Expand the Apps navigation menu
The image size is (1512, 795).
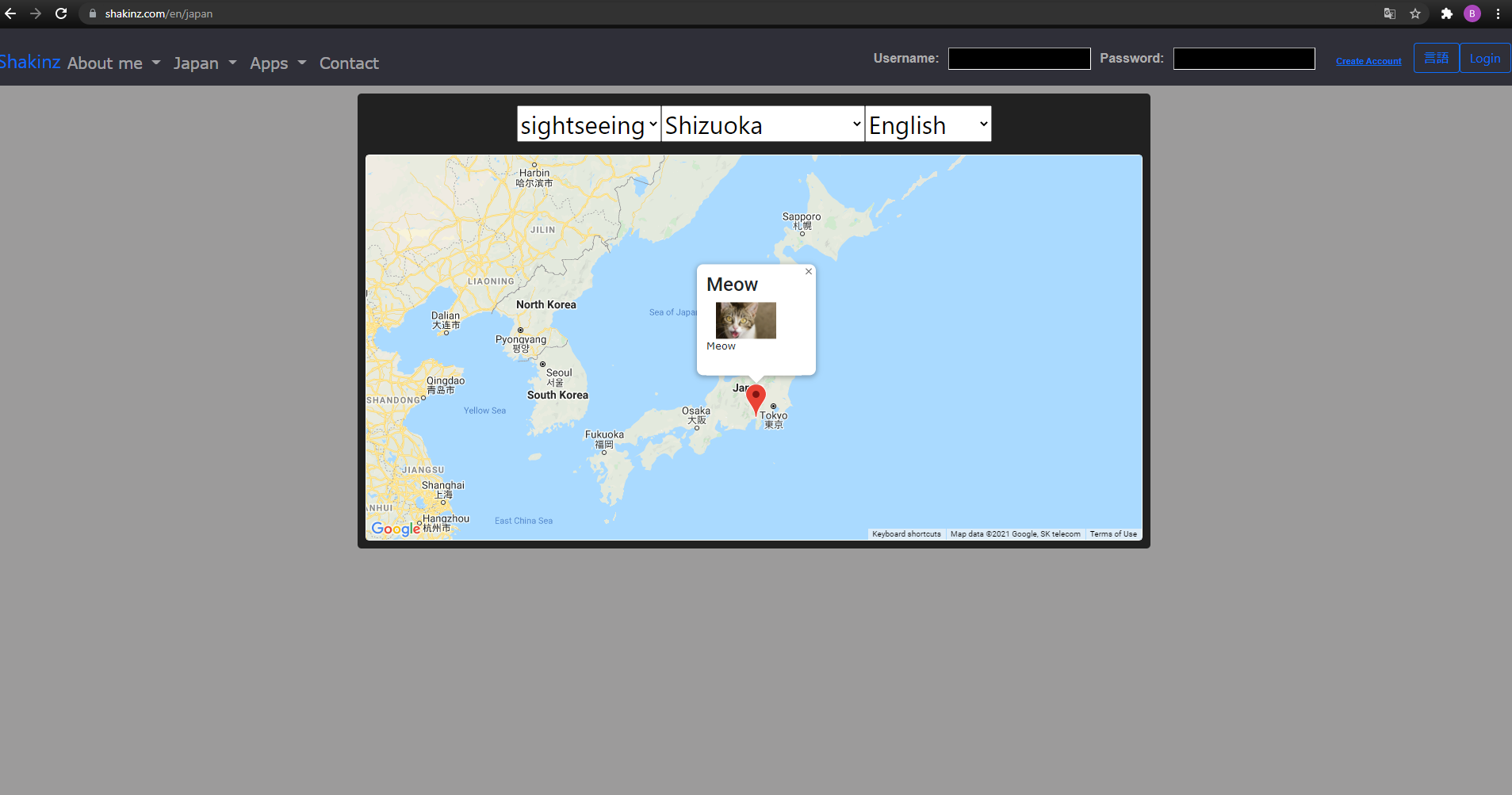click(x=278, y=63)
